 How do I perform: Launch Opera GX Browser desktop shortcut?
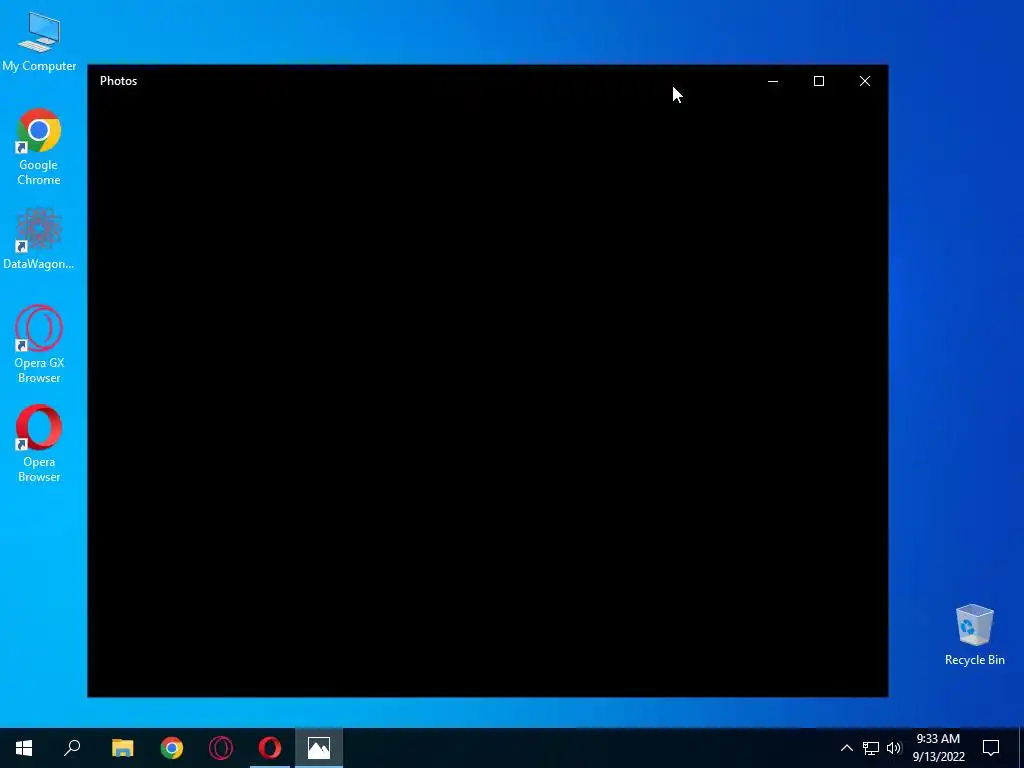pyautogui.click(x=39, y=344)
